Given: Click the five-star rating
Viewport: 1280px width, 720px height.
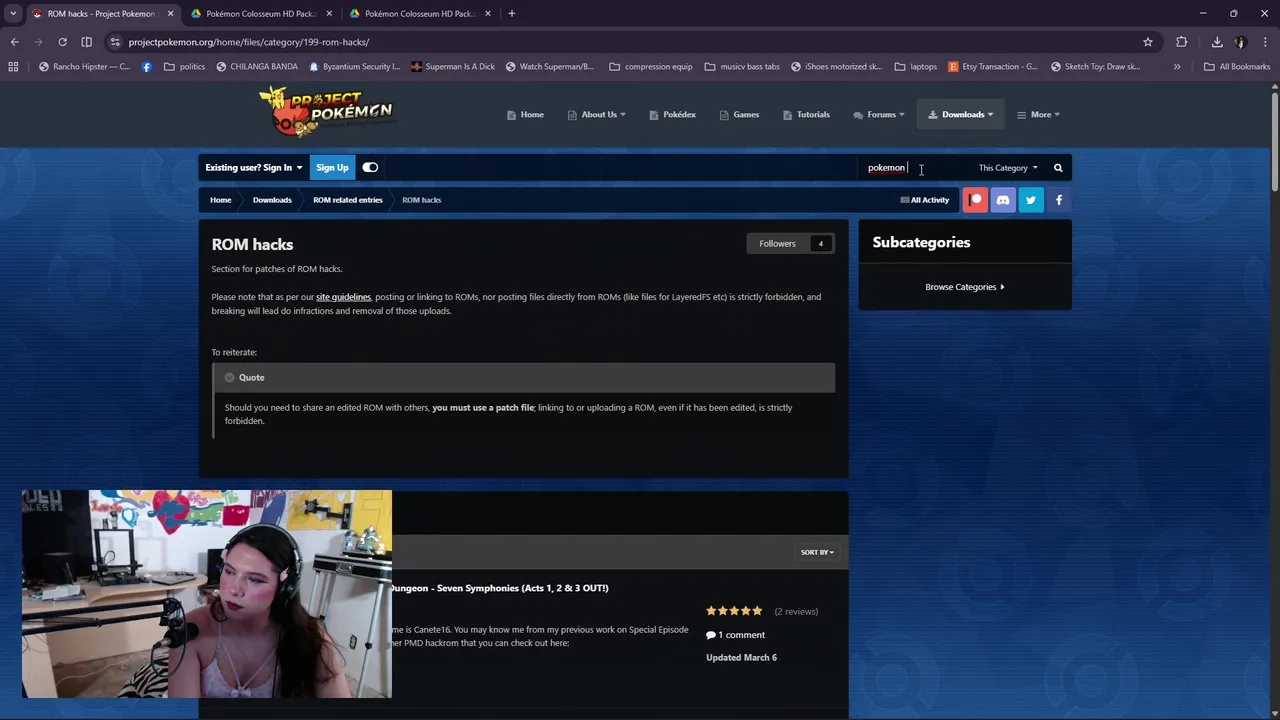Looking at the screenshot, I should click(734, 611).
